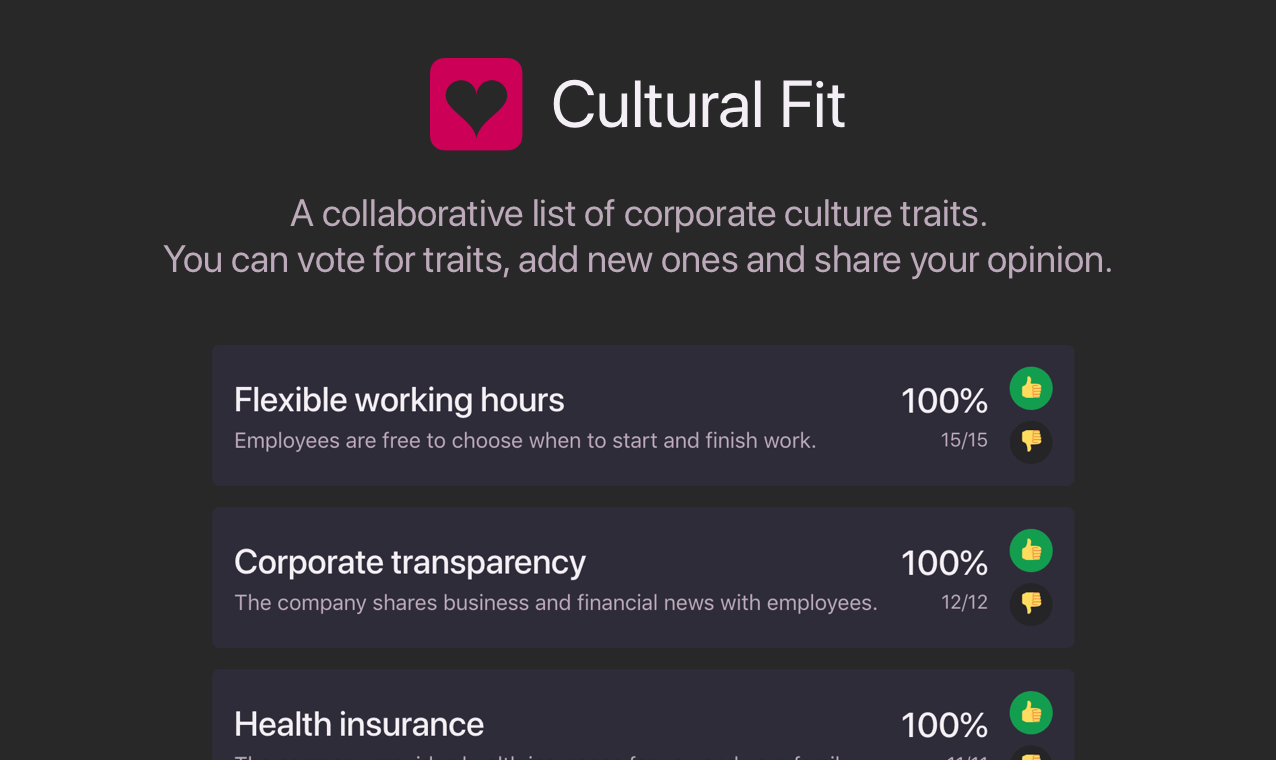
Task: Downvote Corporate transparency with thumbs down
Action: click(x=1031, y=605)
